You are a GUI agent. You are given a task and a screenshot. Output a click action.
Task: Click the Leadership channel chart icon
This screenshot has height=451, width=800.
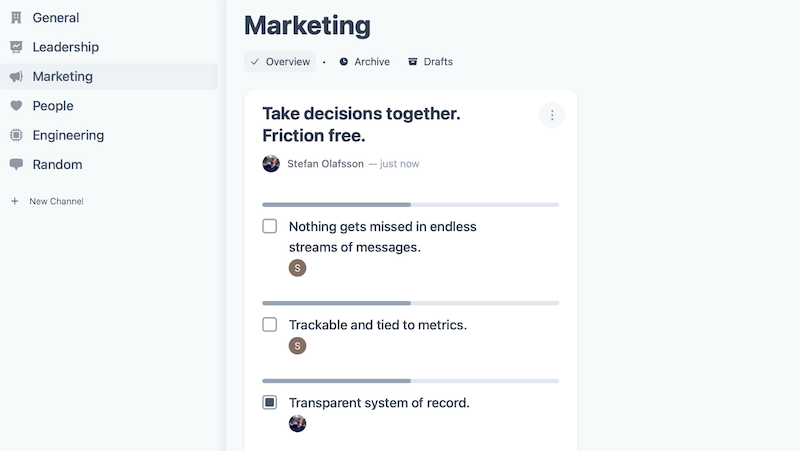point(16,47)
